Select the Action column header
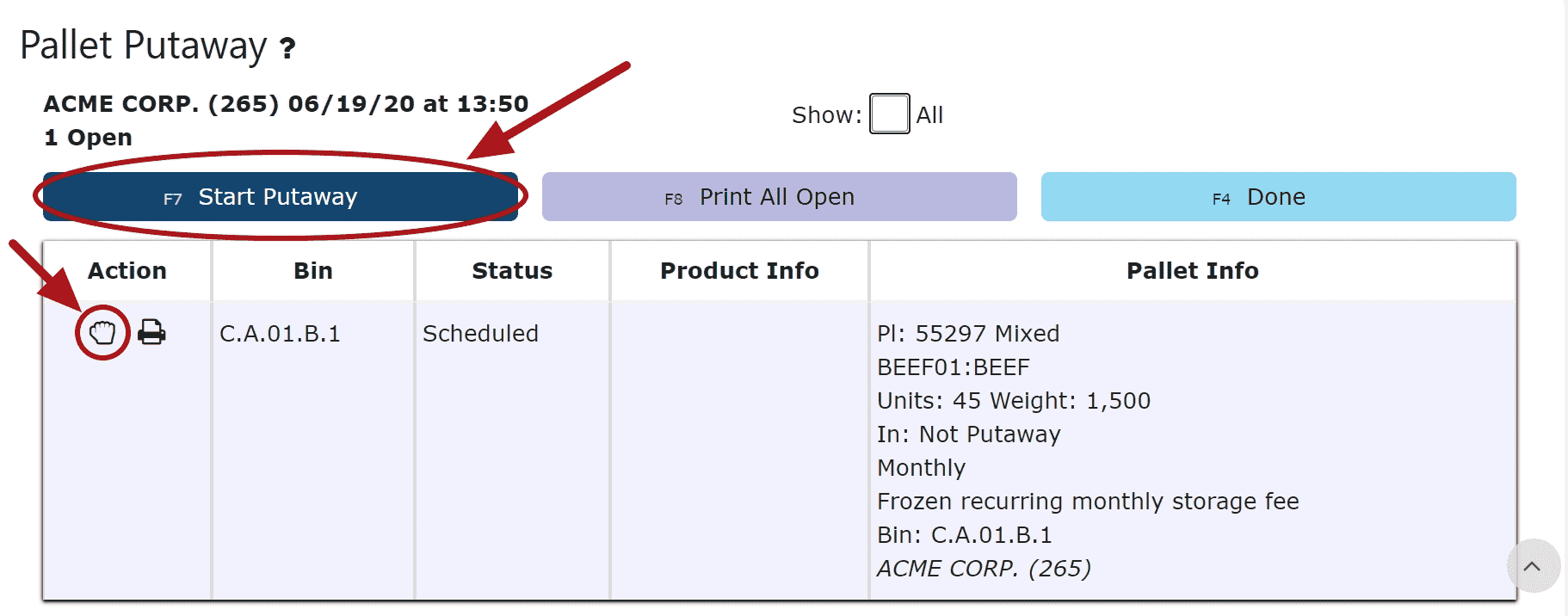The image size is (1568, 616). 127,271
